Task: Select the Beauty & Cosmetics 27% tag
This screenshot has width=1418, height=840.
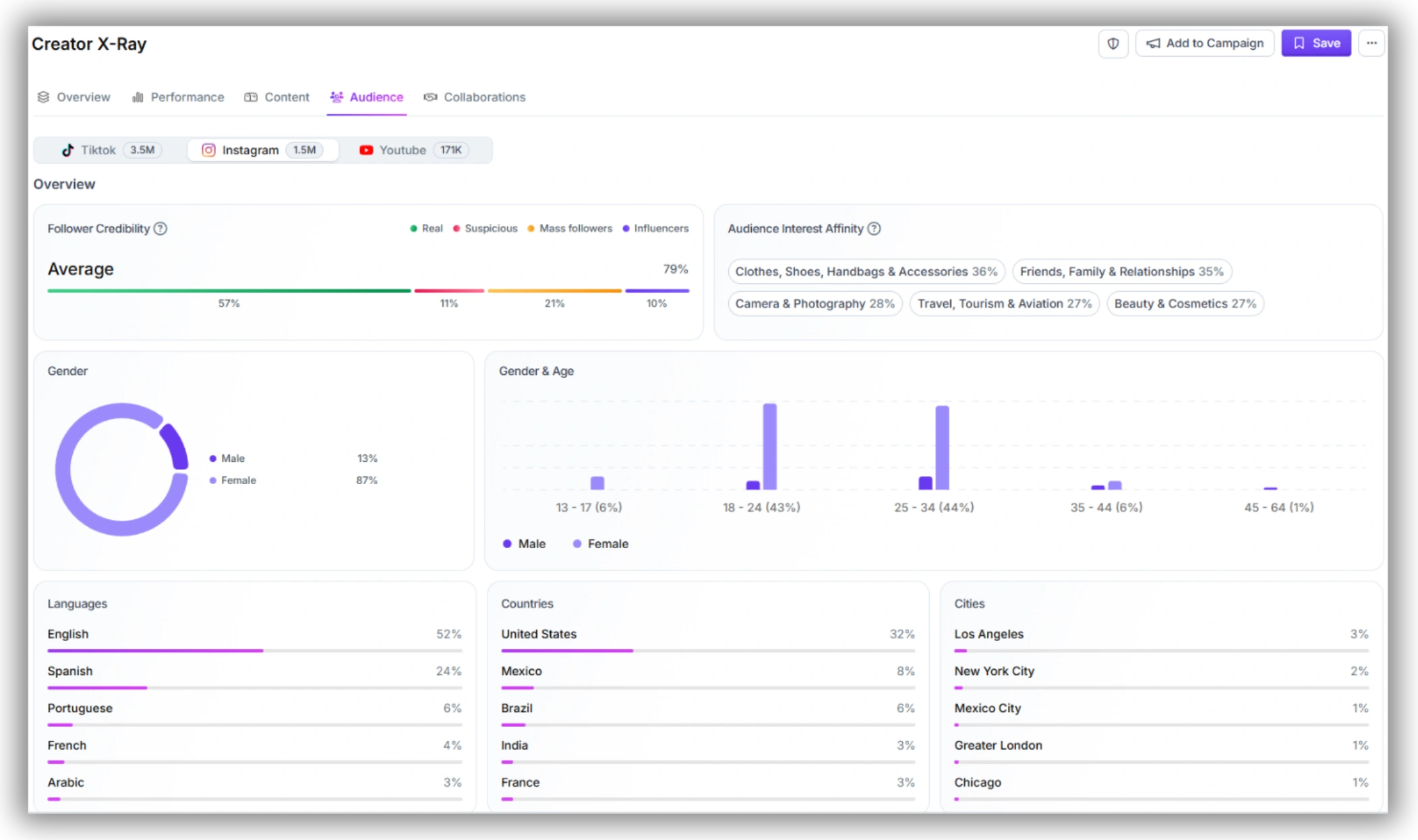Action: point(1185,303)
